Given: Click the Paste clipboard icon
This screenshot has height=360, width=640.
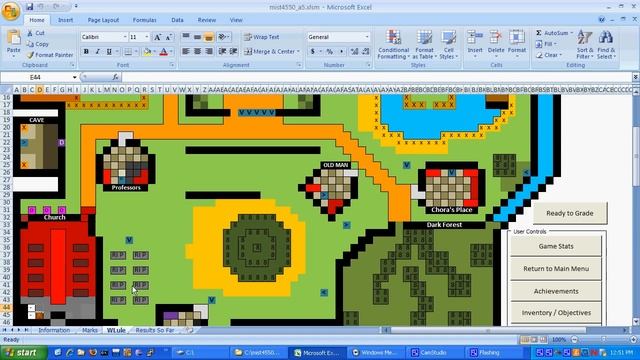Looking at the screenshot, I should coord(13,38).
